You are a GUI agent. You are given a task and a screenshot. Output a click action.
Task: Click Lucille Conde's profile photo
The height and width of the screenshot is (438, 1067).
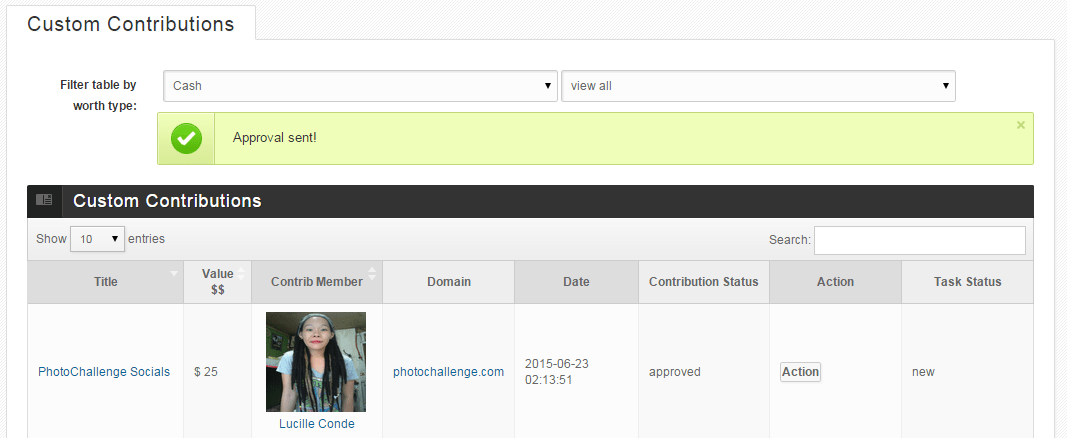316,362
